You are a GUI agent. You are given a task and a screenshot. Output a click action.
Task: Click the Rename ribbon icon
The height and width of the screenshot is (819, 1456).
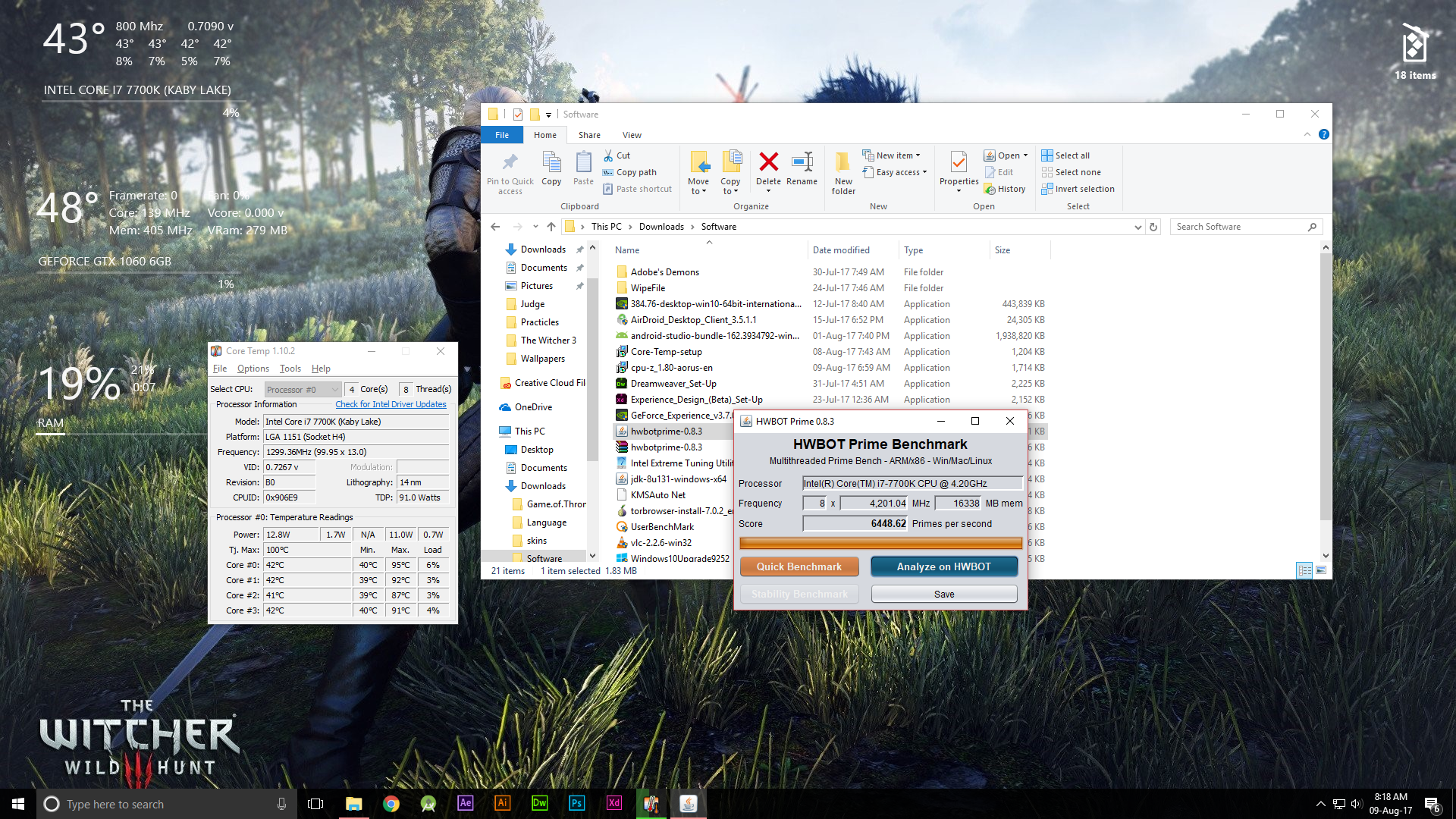[802, 162]
